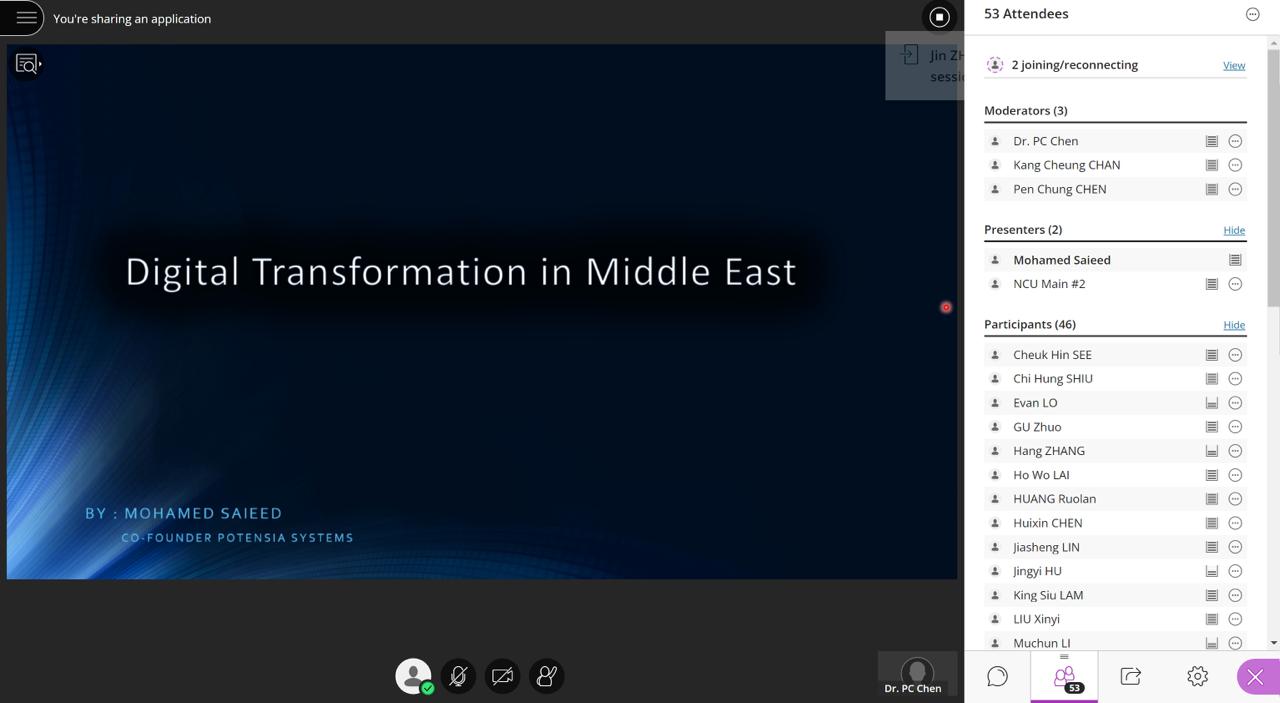Open the My Status and Settings avatar
The width and height of the screenshot is (1280, 703).
tap(413, 676)
